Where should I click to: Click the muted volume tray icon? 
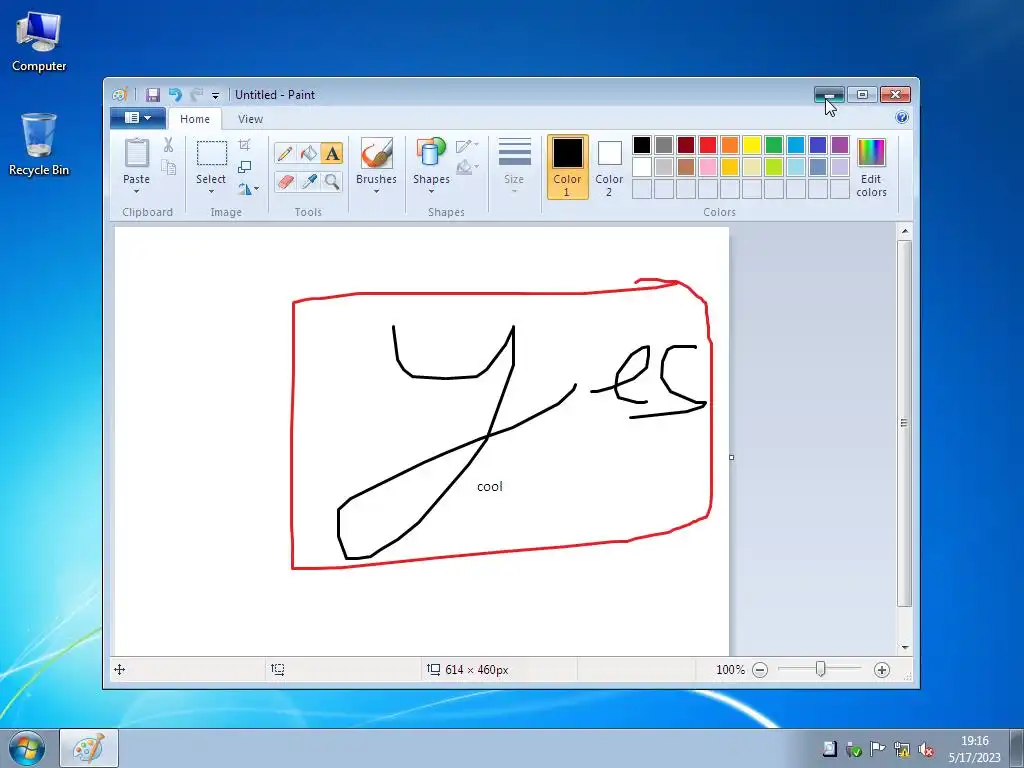tap(926, 750)
